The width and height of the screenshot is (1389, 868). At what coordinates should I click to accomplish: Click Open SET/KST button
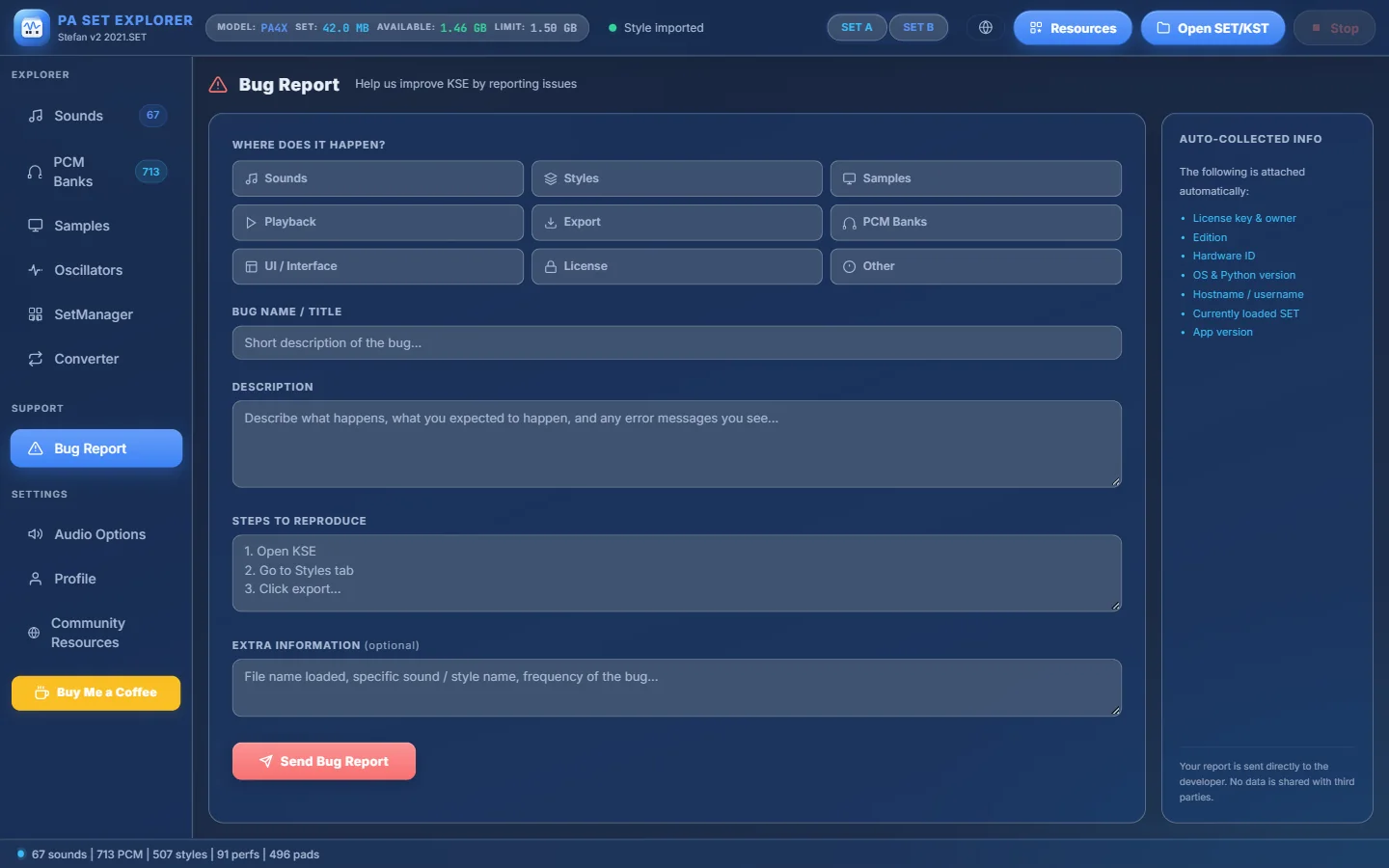[1212, 28]
